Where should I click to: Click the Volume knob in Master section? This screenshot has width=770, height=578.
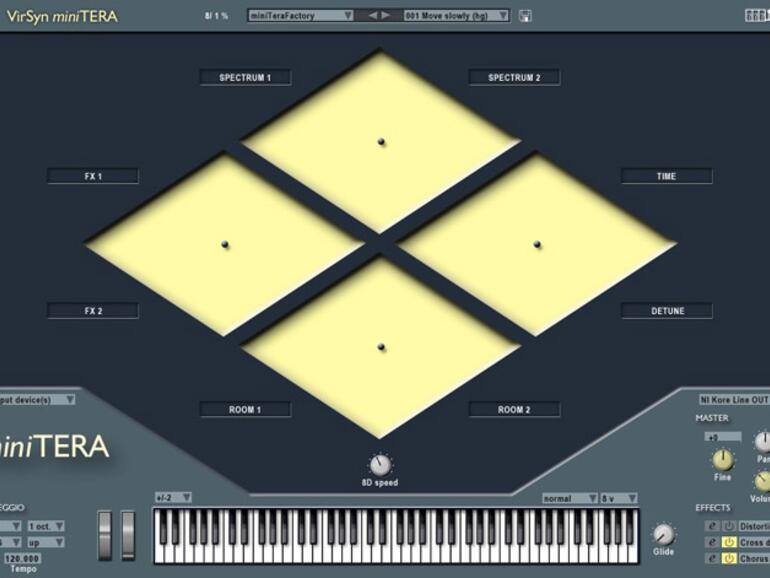click(763, 481)
